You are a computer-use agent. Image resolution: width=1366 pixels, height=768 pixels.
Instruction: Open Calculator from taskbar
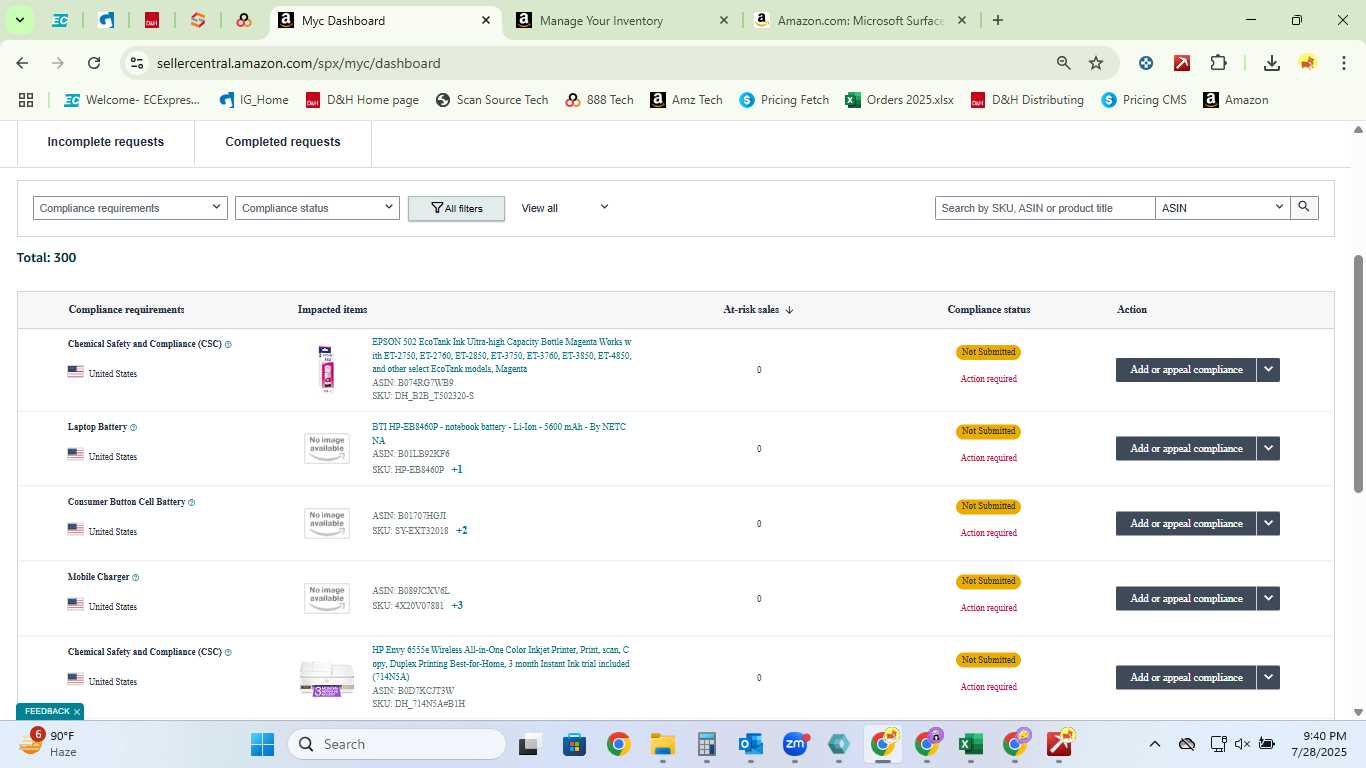pyautogui.click(x=707, y=744)
